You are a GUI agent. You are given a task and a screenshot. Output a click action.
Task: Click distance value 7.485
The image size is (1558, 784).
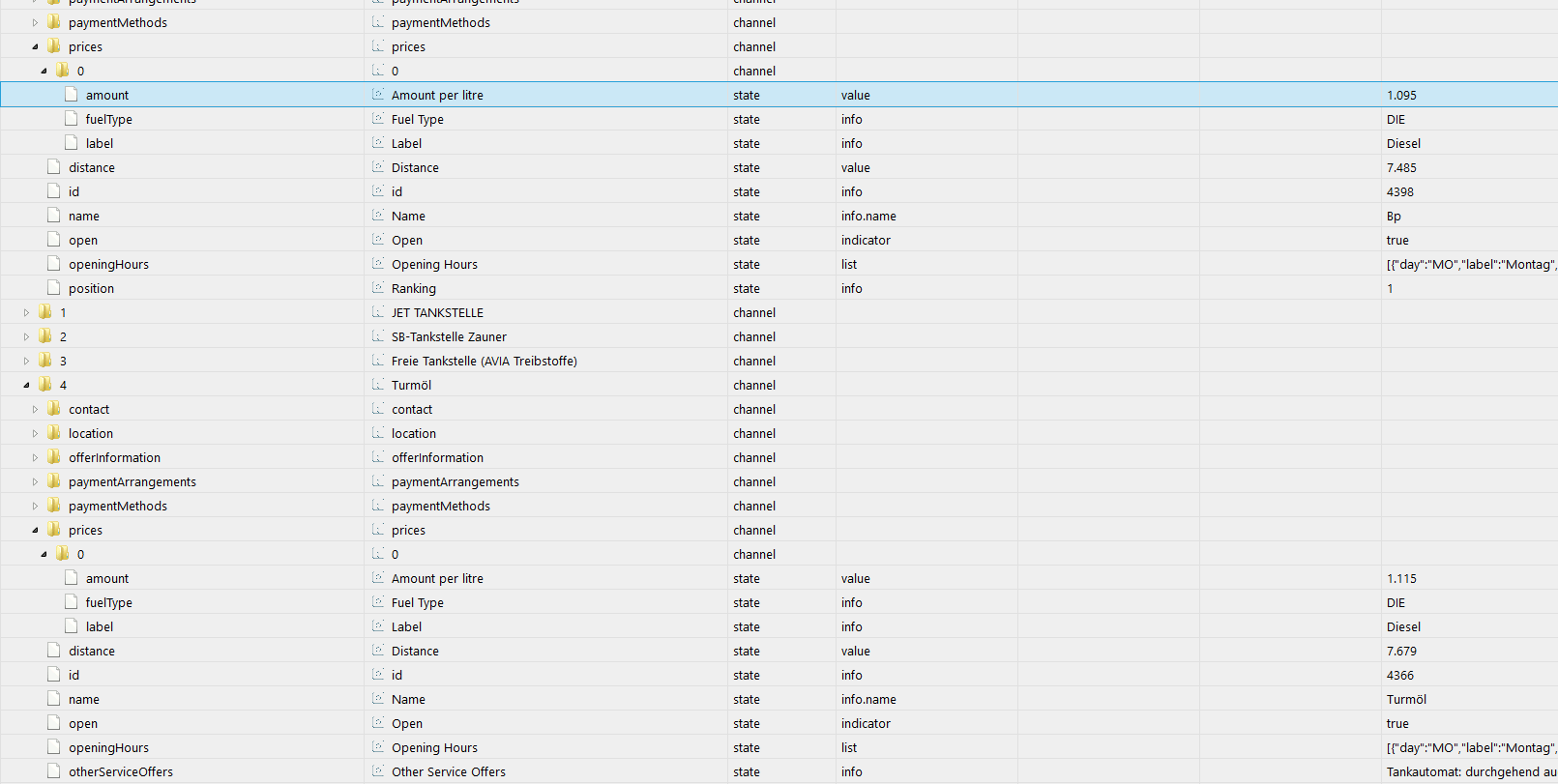1401,167
